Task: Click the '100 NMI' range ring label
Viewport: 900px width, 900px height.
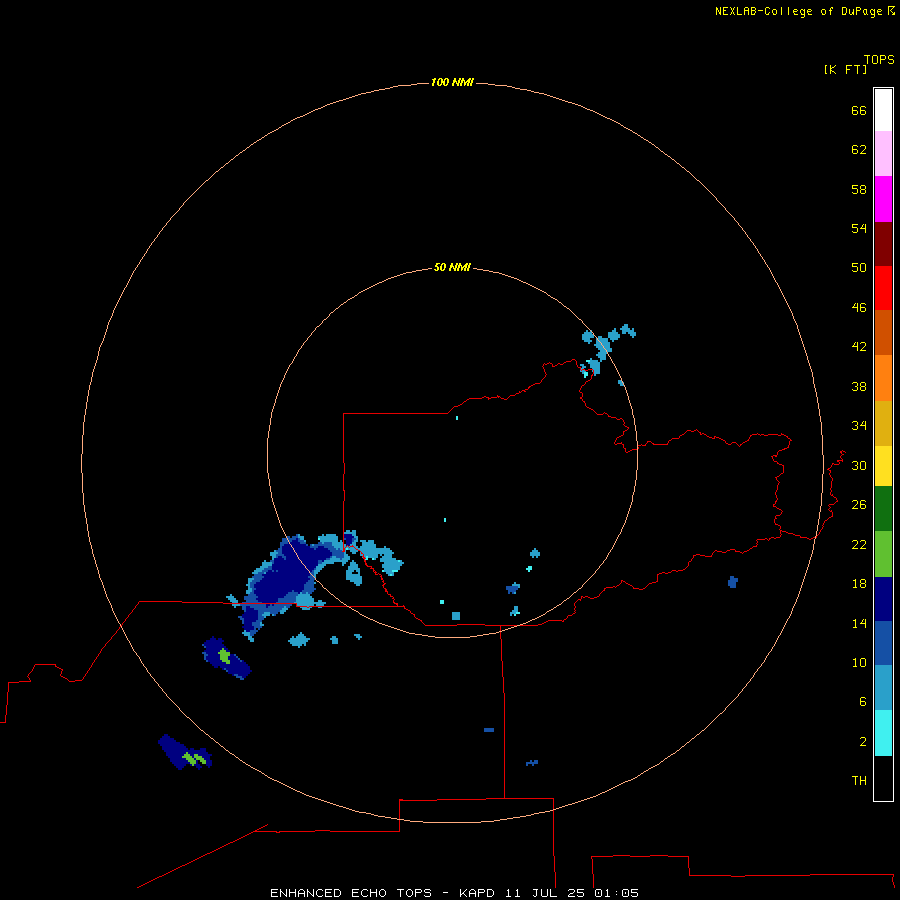Action: point(452,82)
